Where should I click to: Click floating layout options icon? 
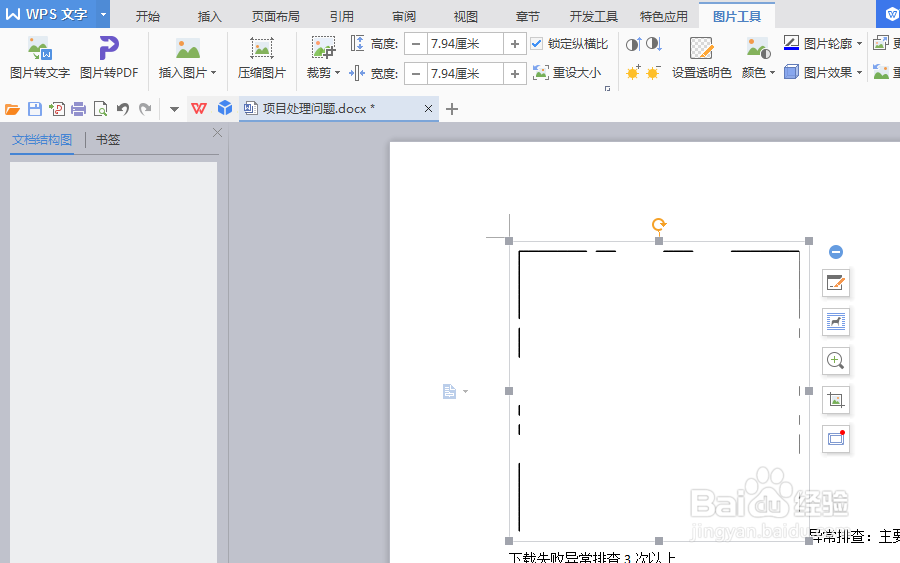click(836, 322)
